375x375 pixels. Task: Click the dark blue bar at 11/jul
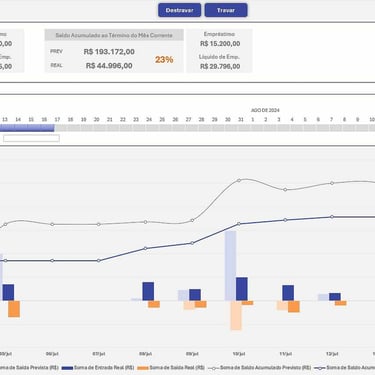288,293
